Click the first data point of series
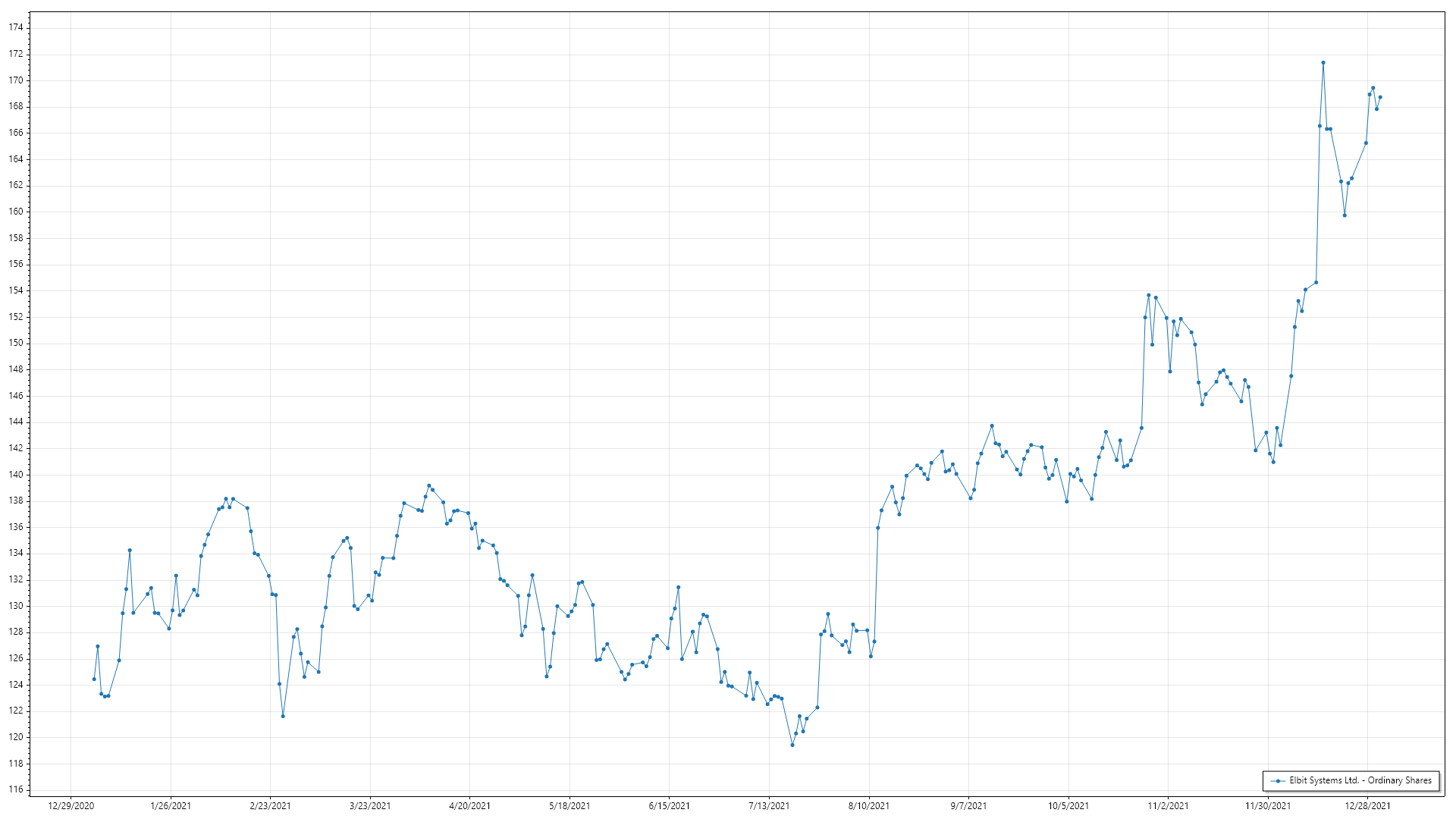 point(94,679)
